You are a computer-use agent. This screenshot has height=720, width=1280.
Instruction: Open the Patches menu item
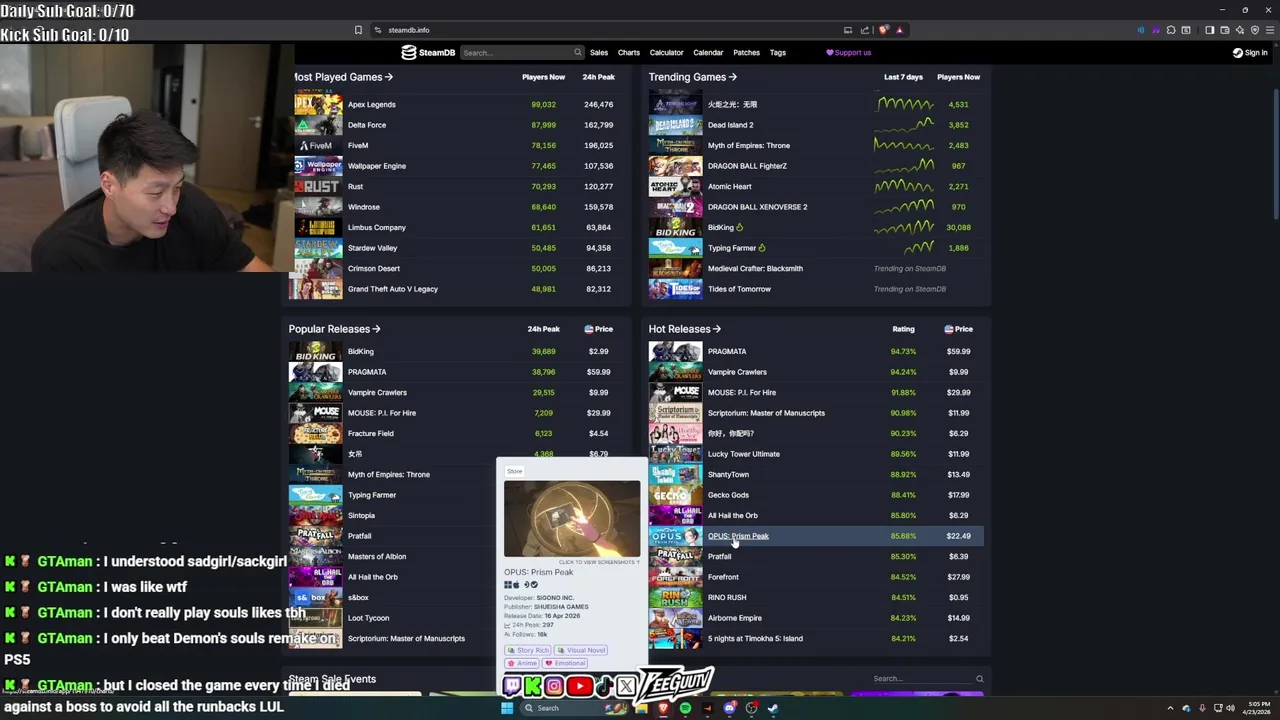pyautogui.click(x=746, y=52)
